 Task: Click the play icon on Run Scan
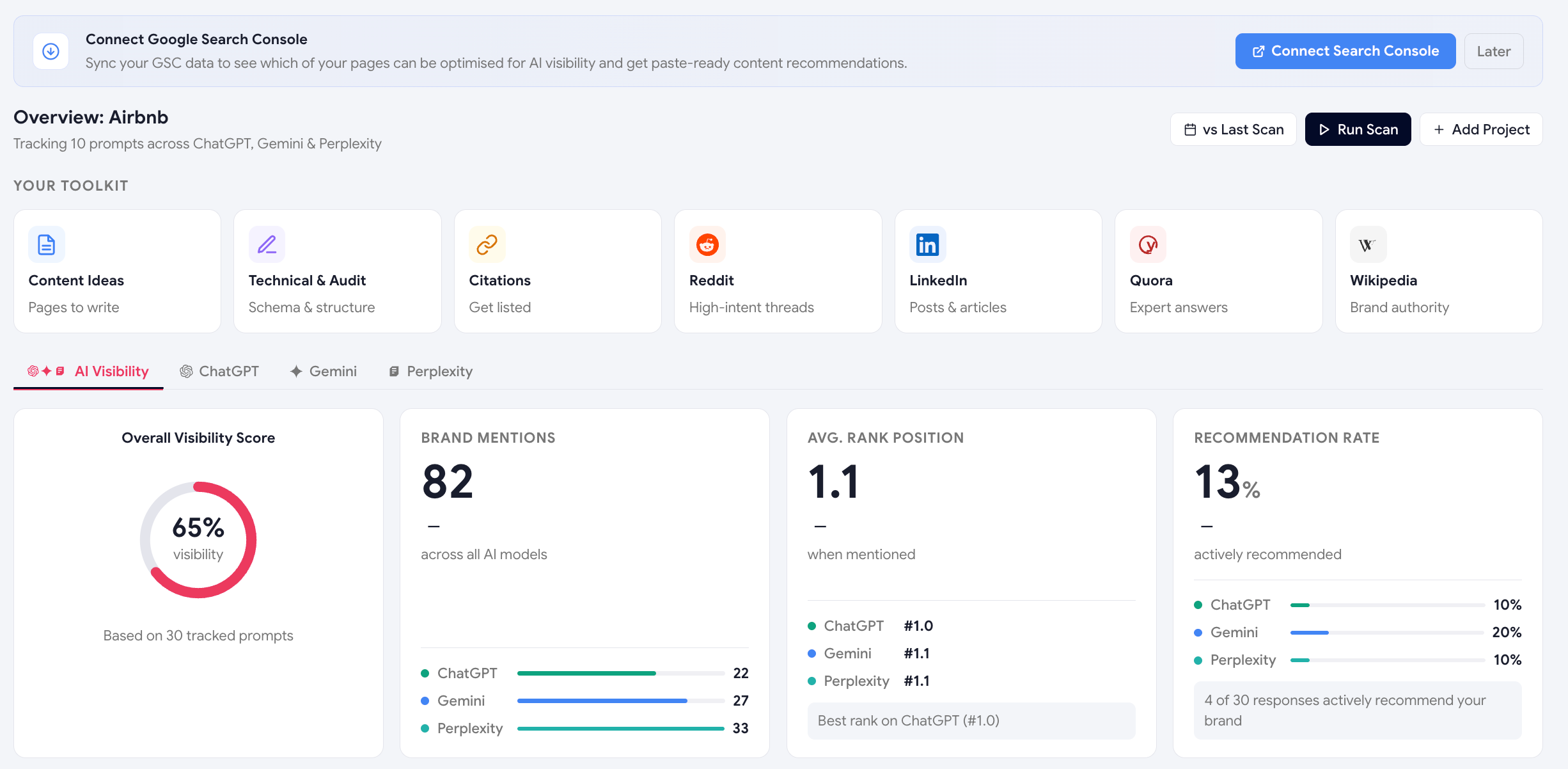(1324, 130)
